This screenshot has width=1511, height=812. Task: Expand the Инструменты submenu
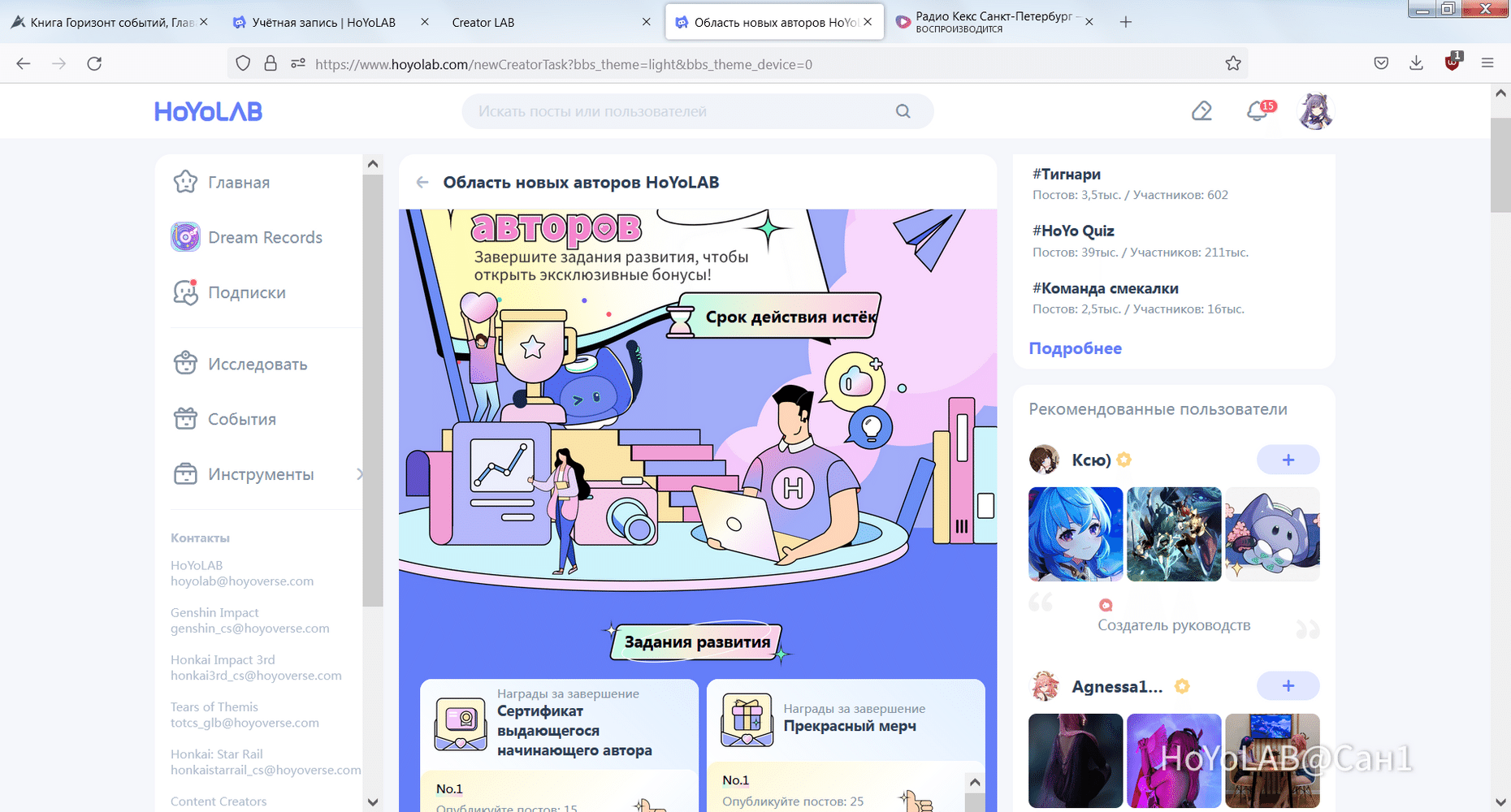click(359, 474)
